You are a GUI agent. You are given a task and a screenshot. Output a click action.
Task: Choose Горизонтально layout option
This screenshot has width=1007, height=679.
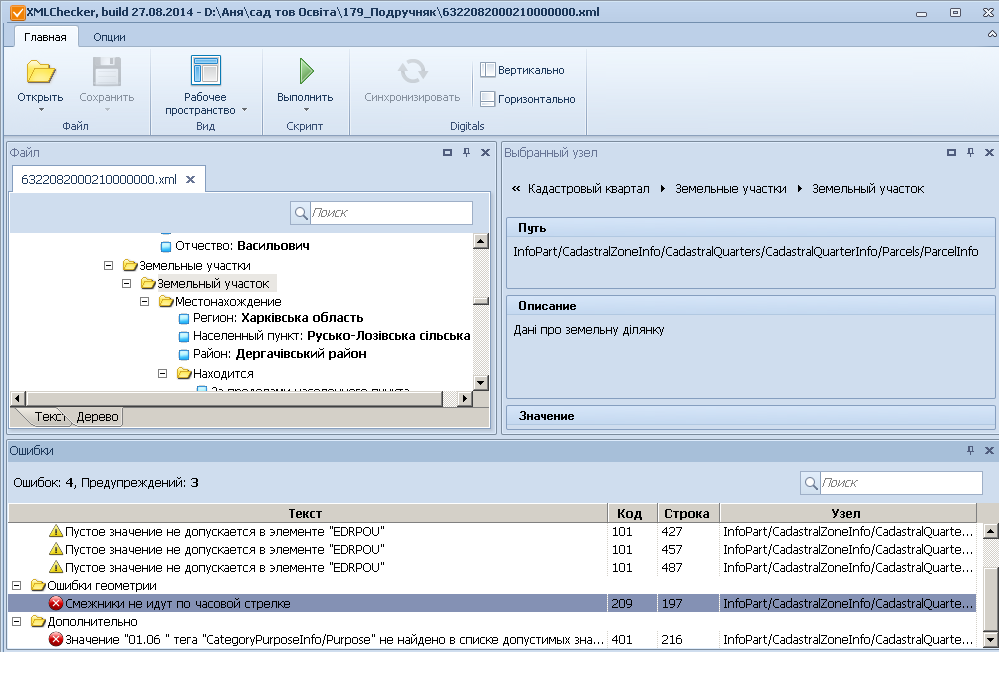(528, 99)
